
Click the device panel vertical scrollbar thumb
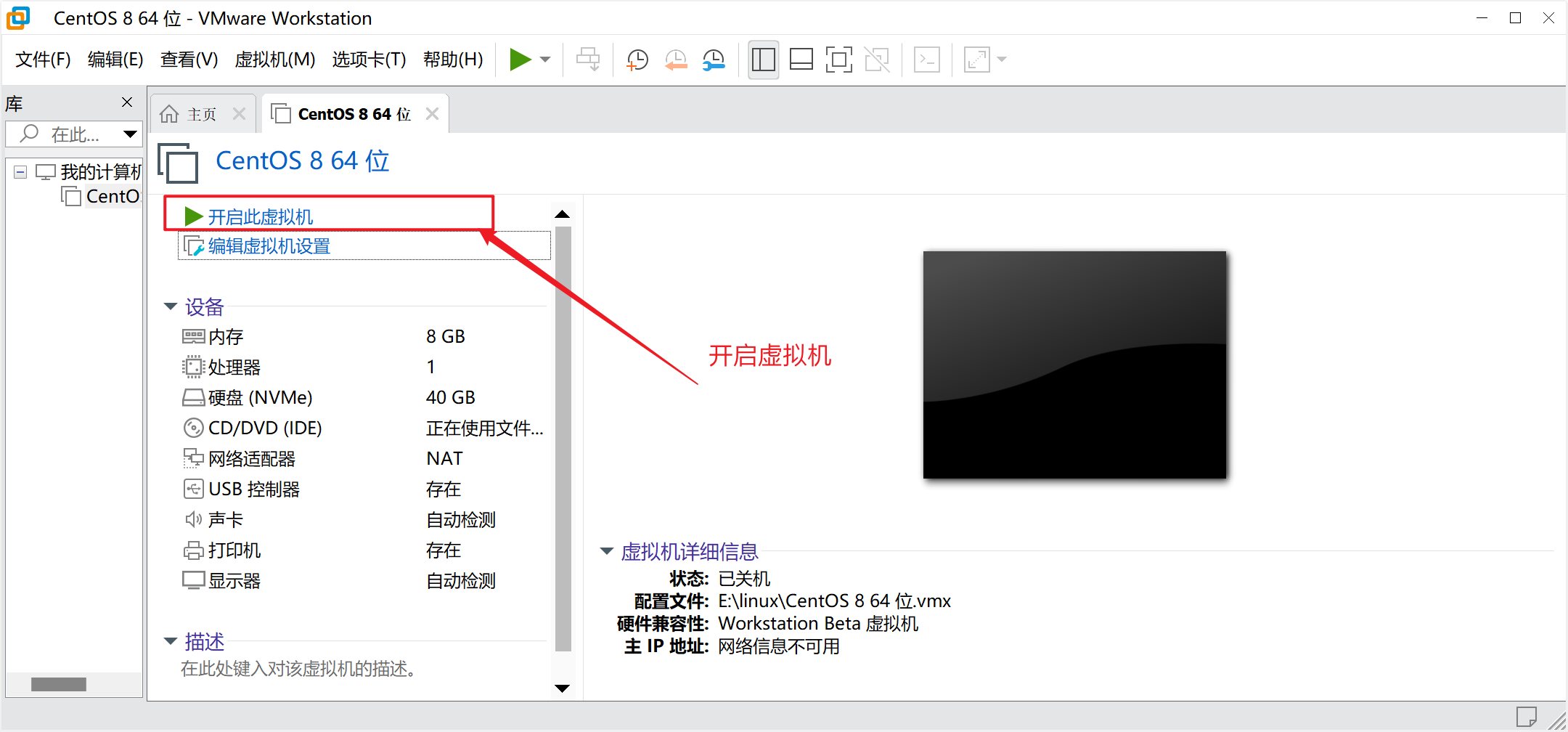point(563,439)
